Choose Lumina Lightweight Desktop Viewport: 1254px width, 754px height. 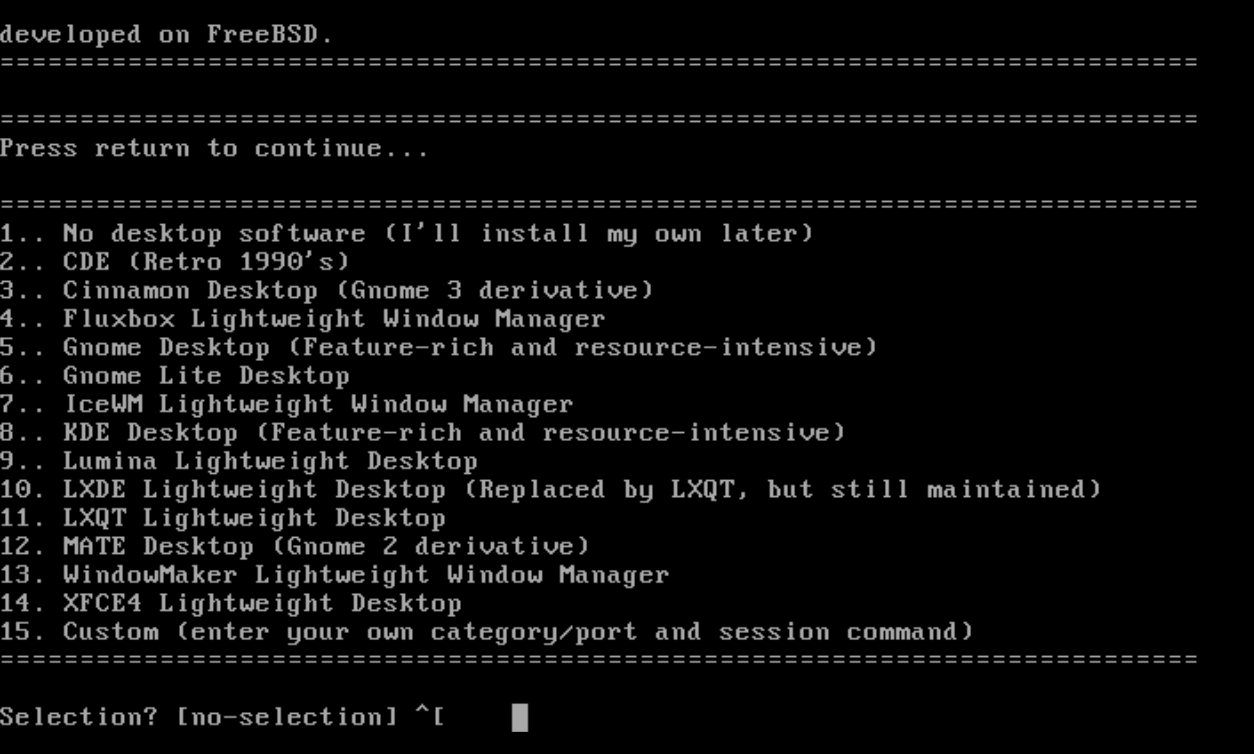click(x=238, y=461)
